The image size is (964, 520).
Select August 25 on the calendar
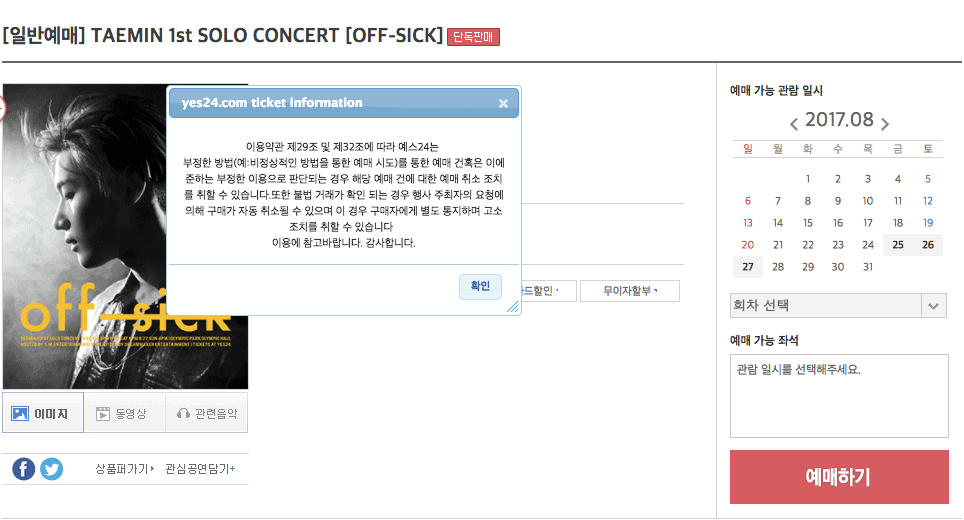pyautogui.click(x=898, y=245)
